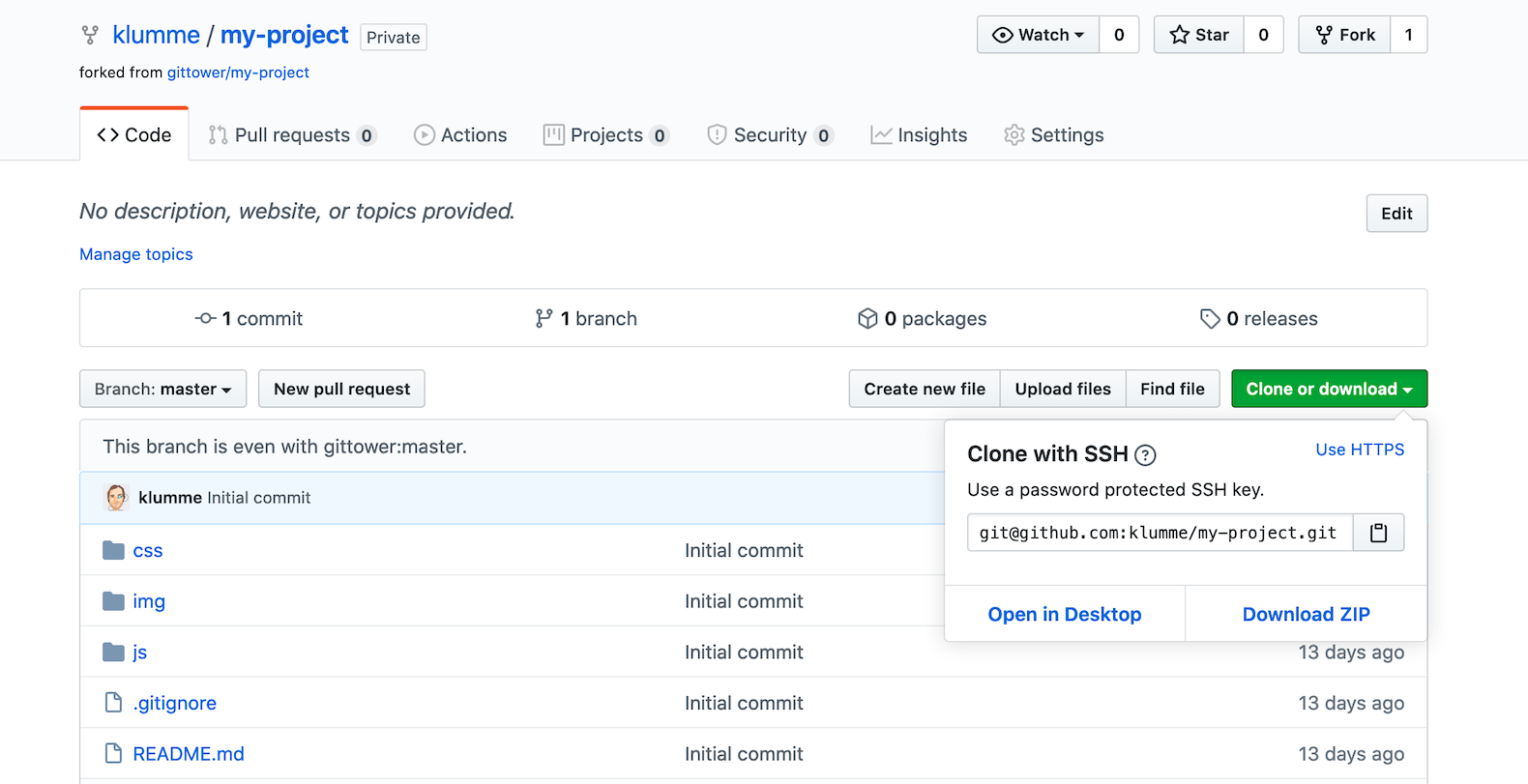The height and width of the screenshot is (784, 1528).
Task: Switch to the Pull requests tab
Action: 291,135
